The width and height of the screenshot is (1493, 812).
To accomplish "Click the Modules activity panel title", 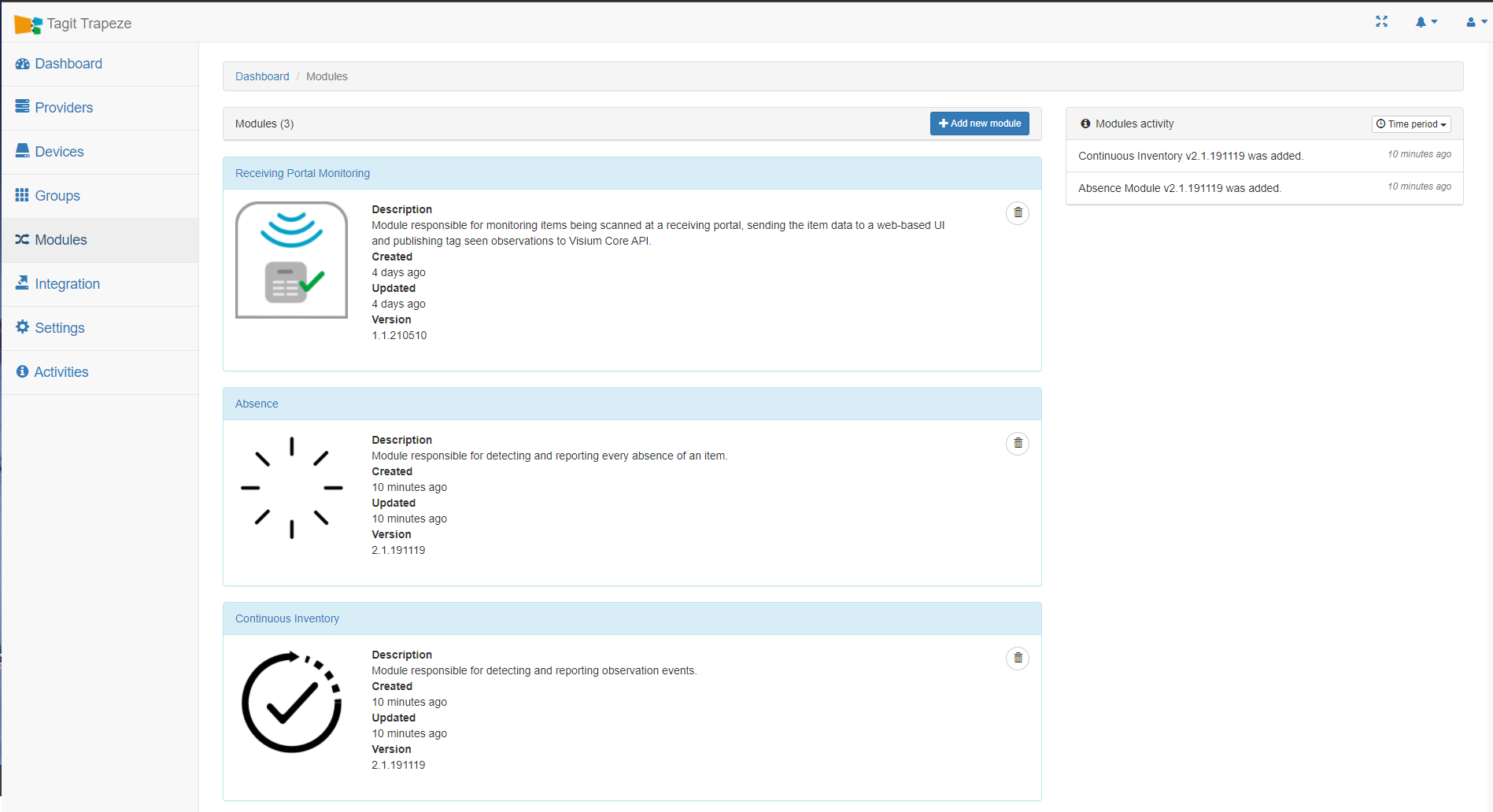I will click(x=1134, y=124).
